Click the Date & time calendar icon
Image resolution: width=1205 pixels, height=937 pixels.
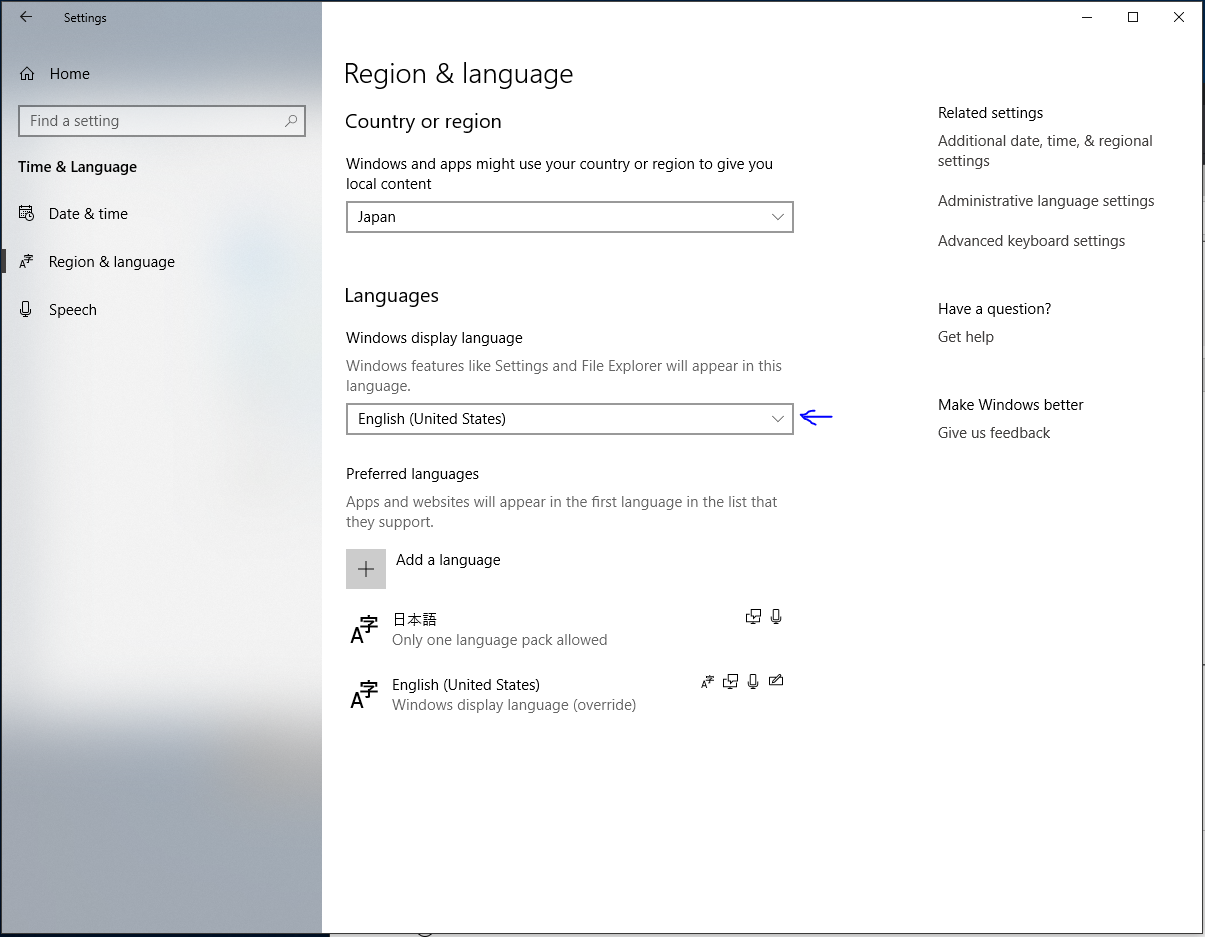[26, 213]
